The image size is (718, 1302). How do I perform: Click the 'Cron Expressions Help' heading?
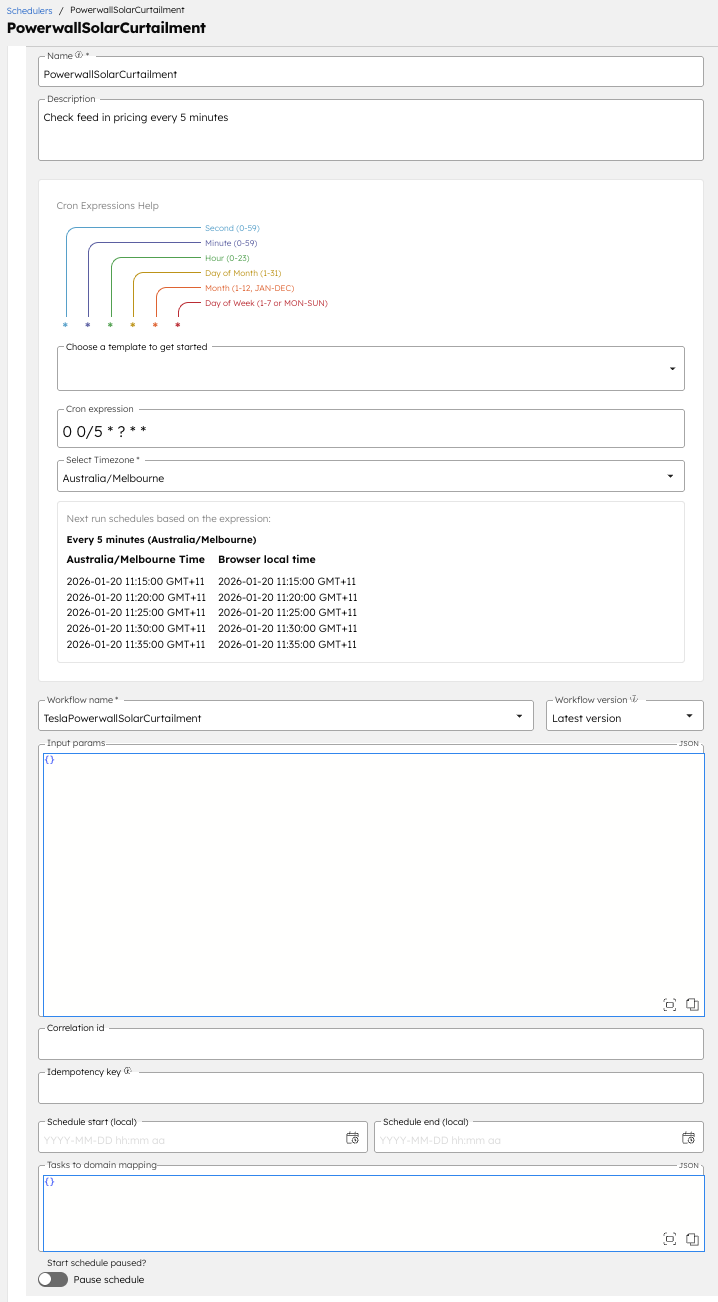click(108, 206)
